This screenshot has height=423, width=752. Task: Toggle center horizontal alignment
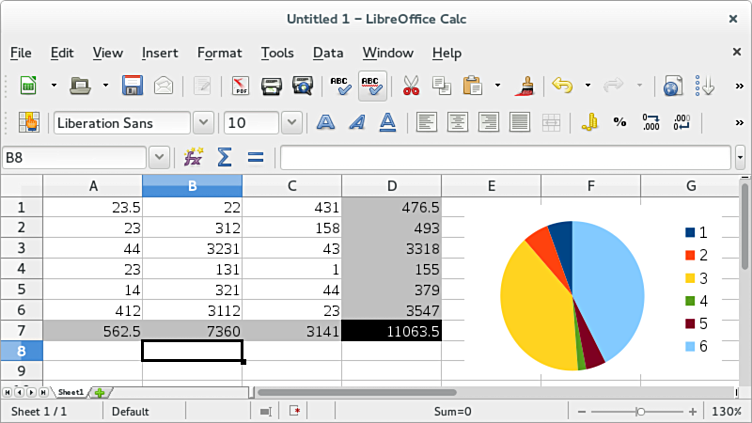(458, 122)
